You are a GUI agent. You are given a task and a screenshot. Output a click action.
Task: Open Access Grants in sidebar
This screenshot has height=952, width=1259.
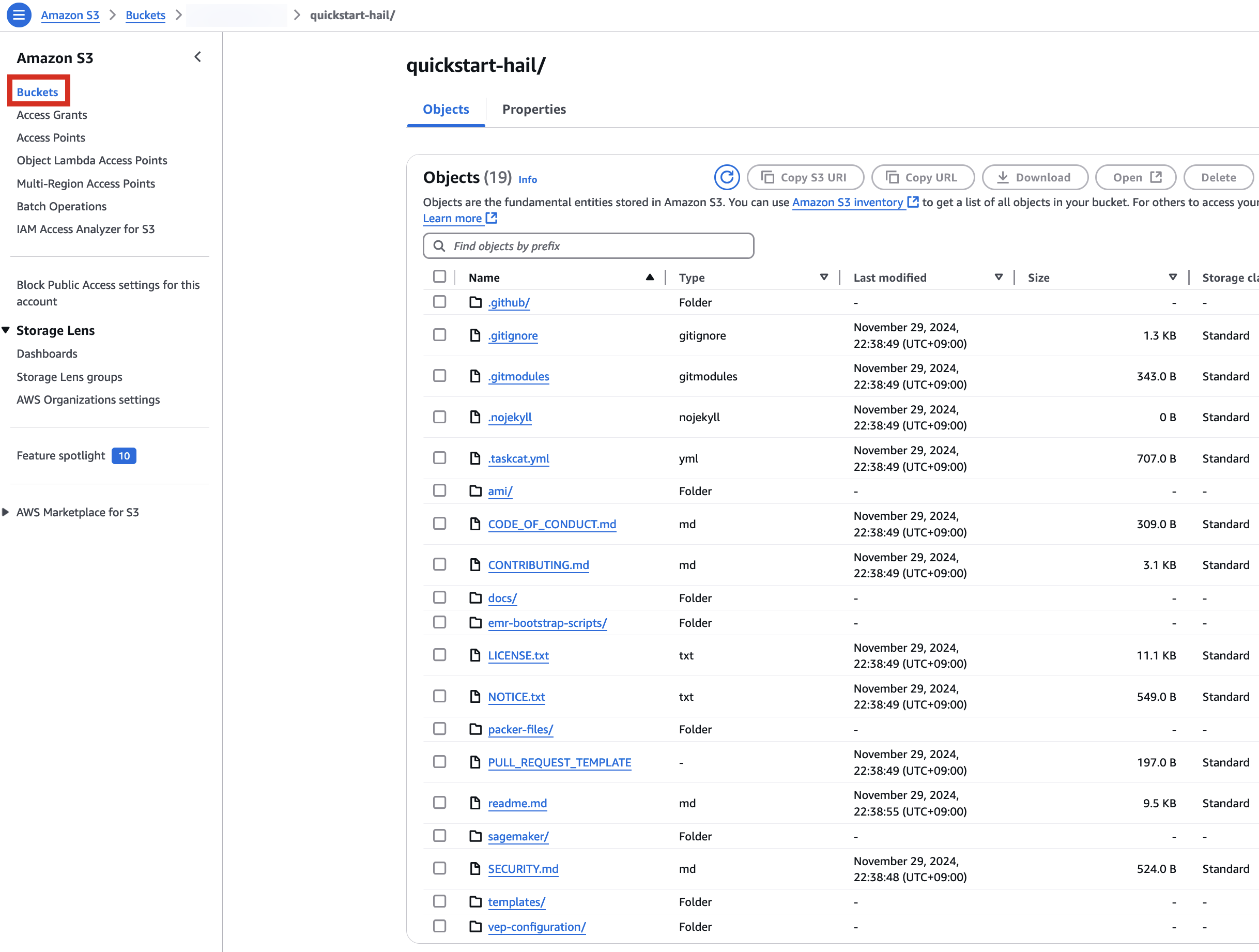(x=52, y=115)
